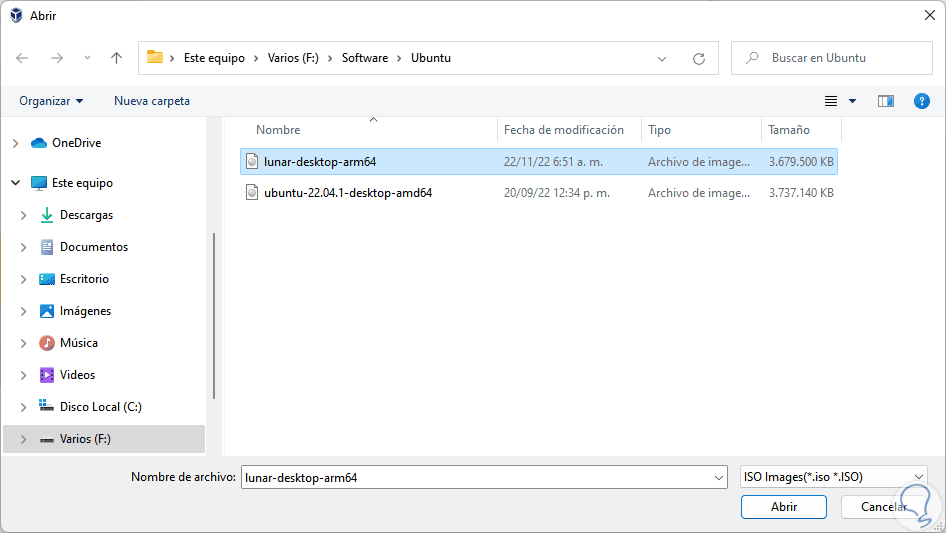Open help with the question mark icon
This screenshot has width=946, height=533.
[x=922, y=101]
